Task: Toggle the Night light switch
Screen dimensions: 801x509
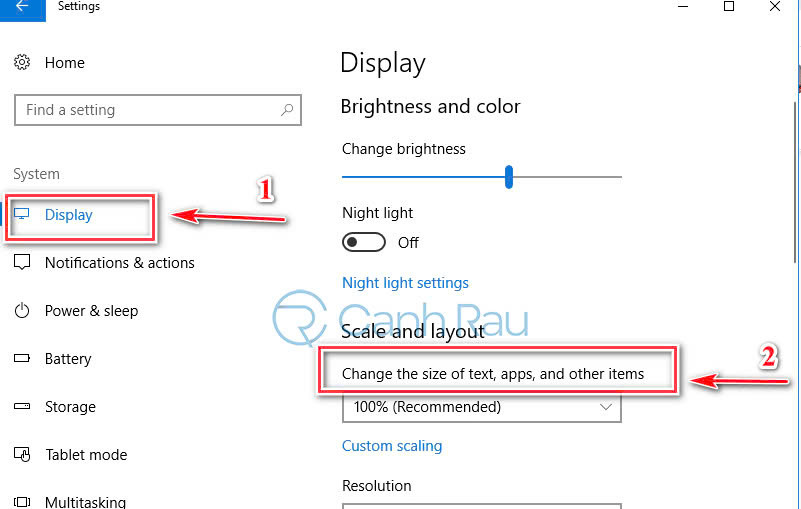Action: click(364, 242)
